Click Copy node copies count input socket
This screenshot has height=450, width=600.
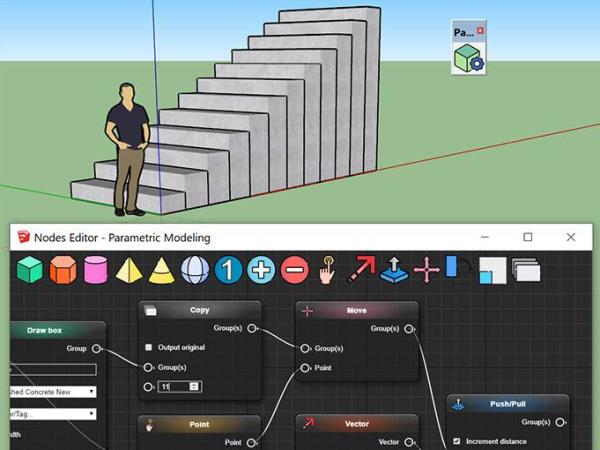coord(148,386)
